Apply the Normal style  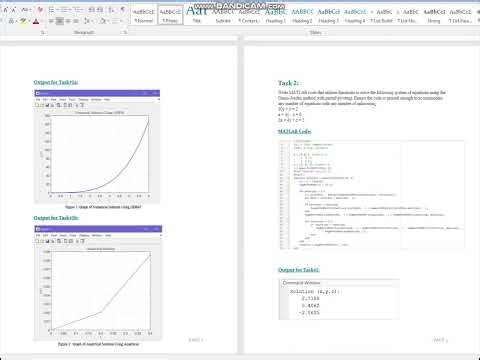(x=144, y=15)
